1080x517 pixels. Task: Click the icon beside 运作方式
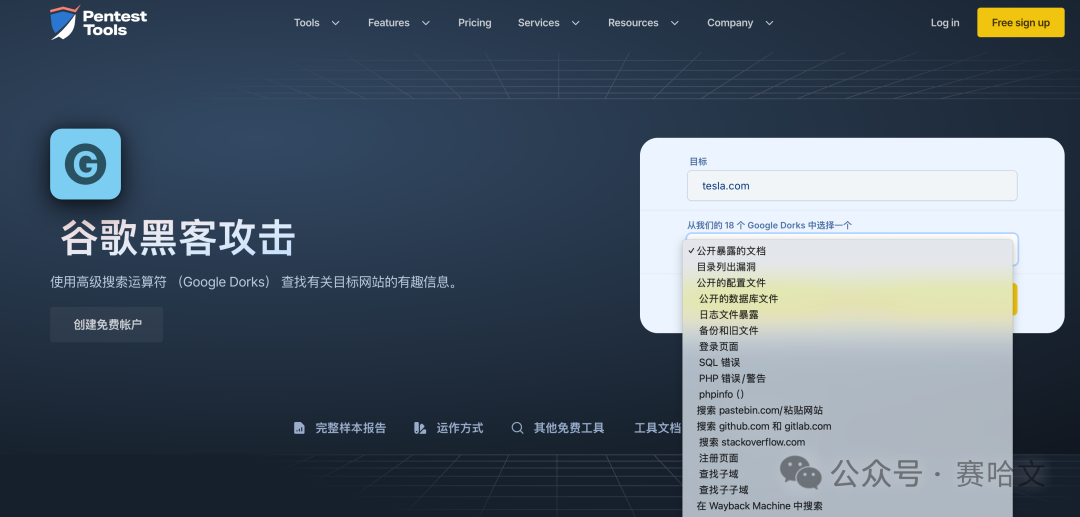(x=420, y=428)
